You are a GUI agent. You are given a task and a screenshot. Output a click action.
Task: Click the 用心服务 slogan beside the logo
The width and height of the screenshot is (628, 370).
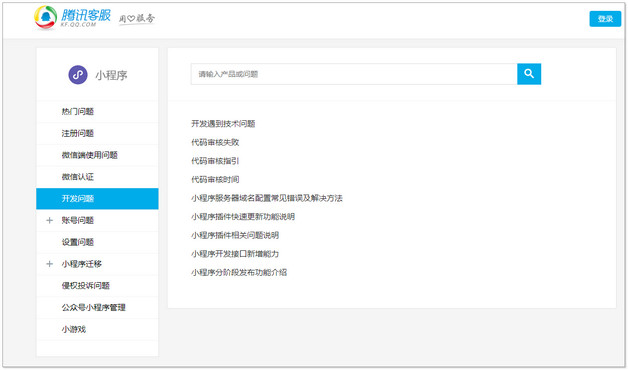pos(137,18)
